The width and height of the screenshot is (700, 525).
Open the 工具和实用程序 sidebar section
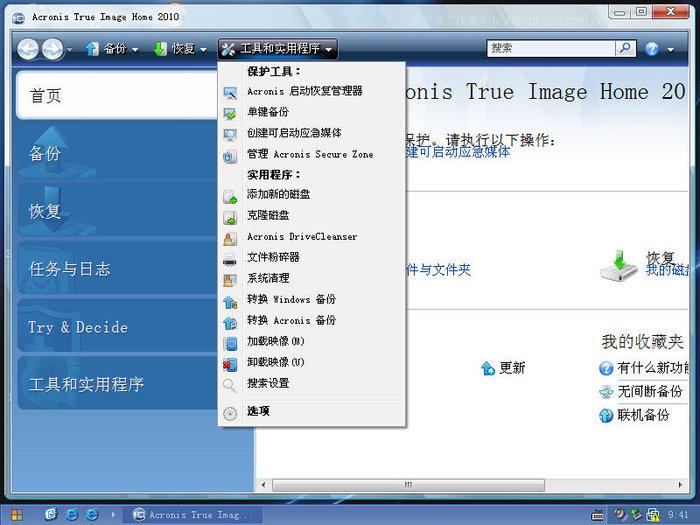(x=117, y=384)
